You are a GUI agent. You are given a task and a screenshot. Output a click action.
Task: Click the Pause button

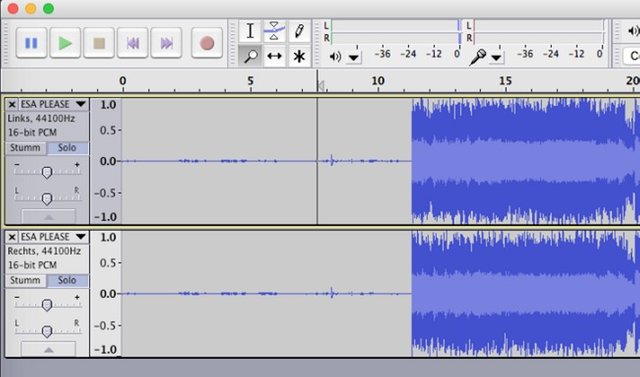point(31,43)
